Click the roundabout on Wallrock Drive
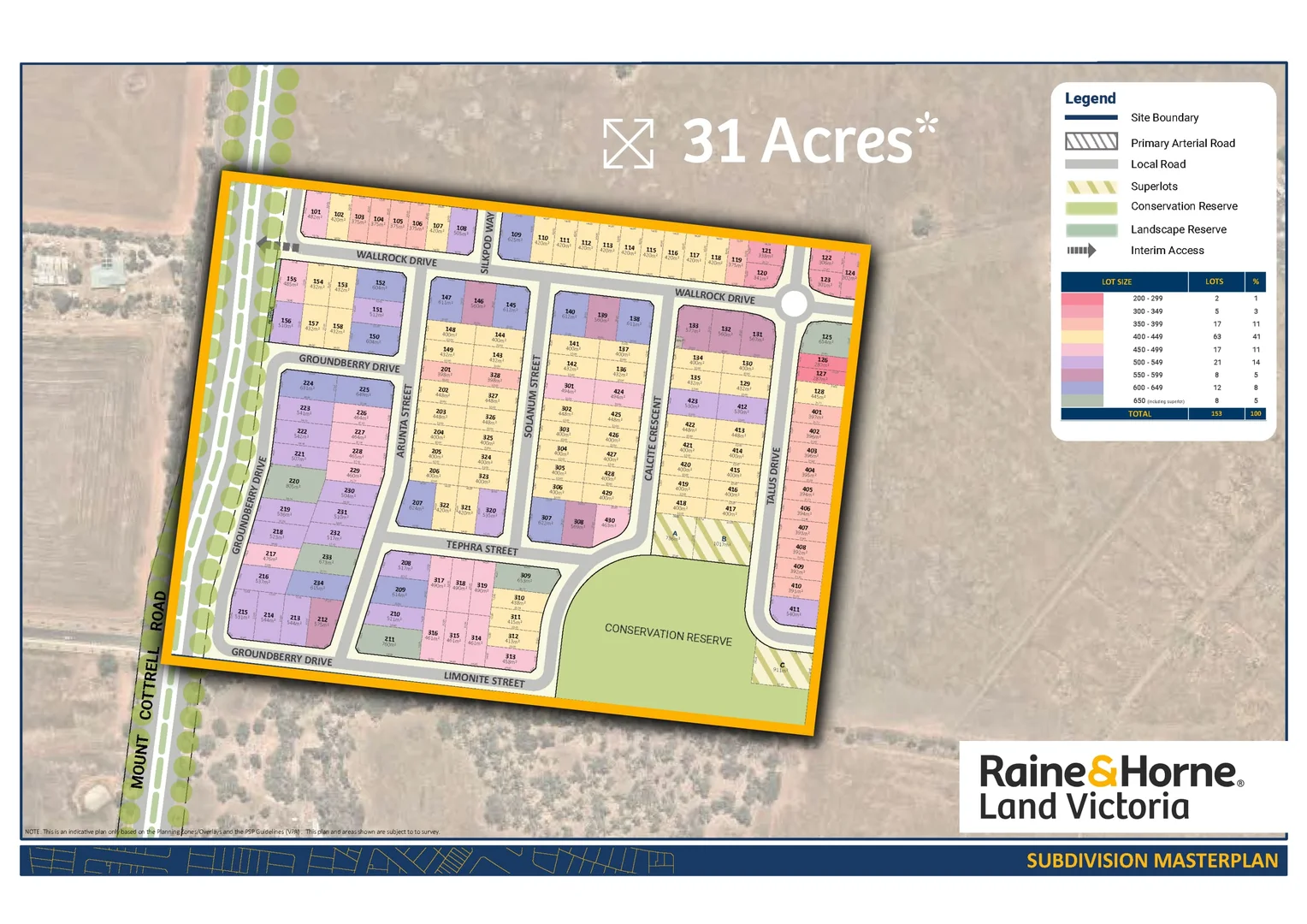 794,304
